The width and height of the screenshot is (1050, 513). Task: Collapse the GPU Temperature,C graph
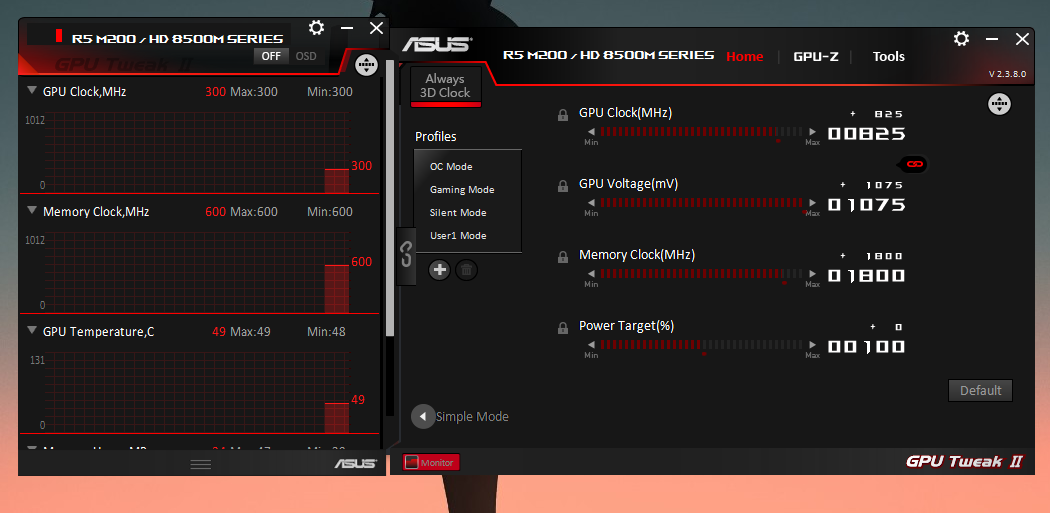point(31,330)
